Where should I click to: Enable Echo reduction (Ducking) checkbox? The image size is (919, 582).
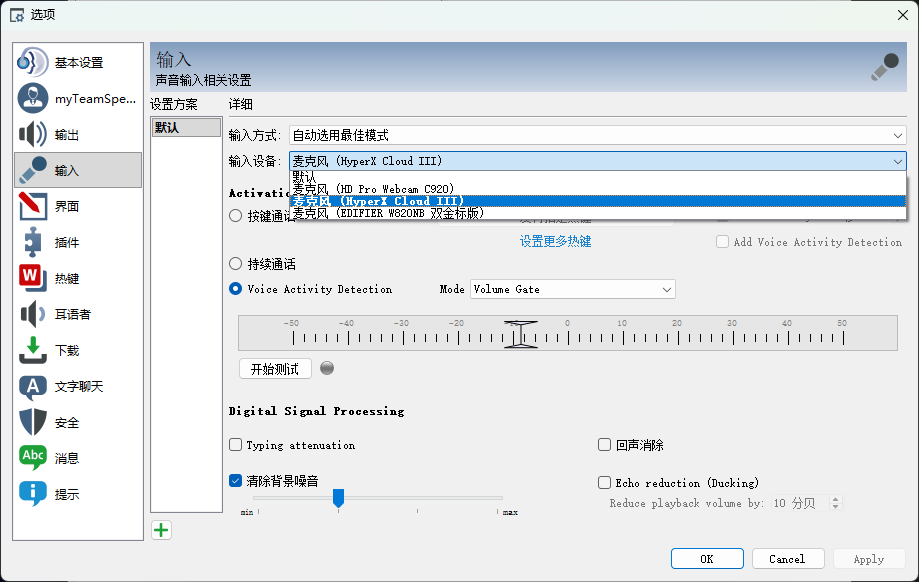point(604,482)
